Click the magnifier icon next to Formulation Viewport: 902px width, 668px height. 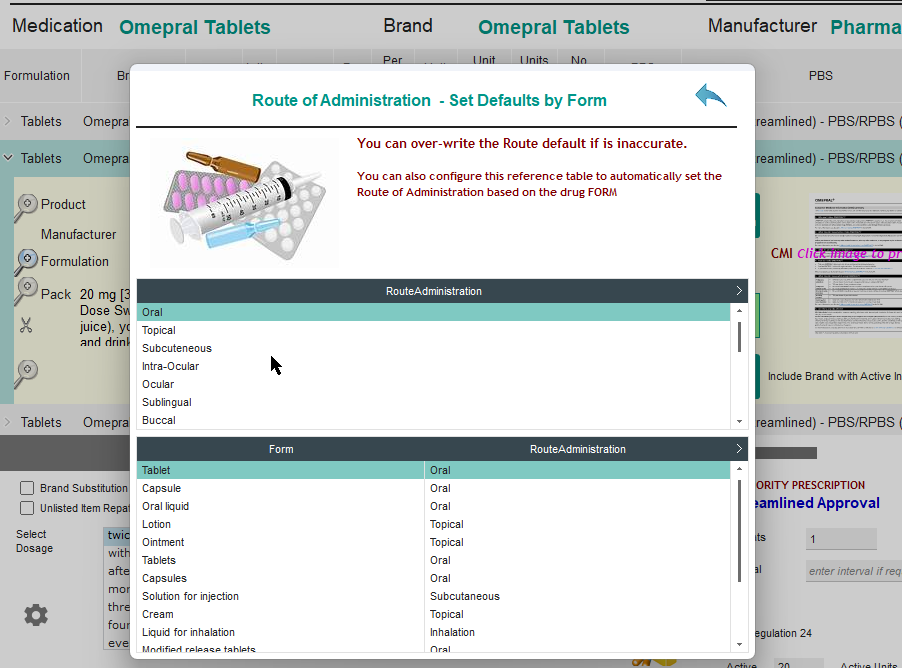click(25, 262)
